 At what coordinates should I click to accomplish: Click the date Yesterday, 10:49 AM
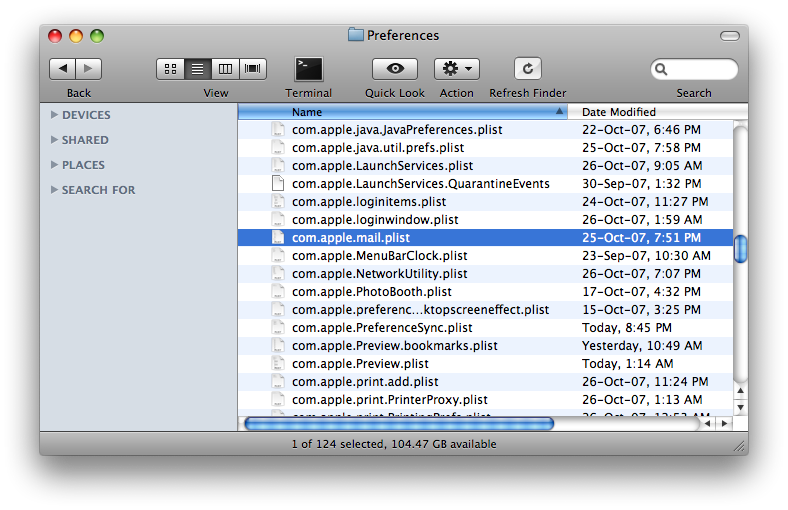tap(642, 346)
